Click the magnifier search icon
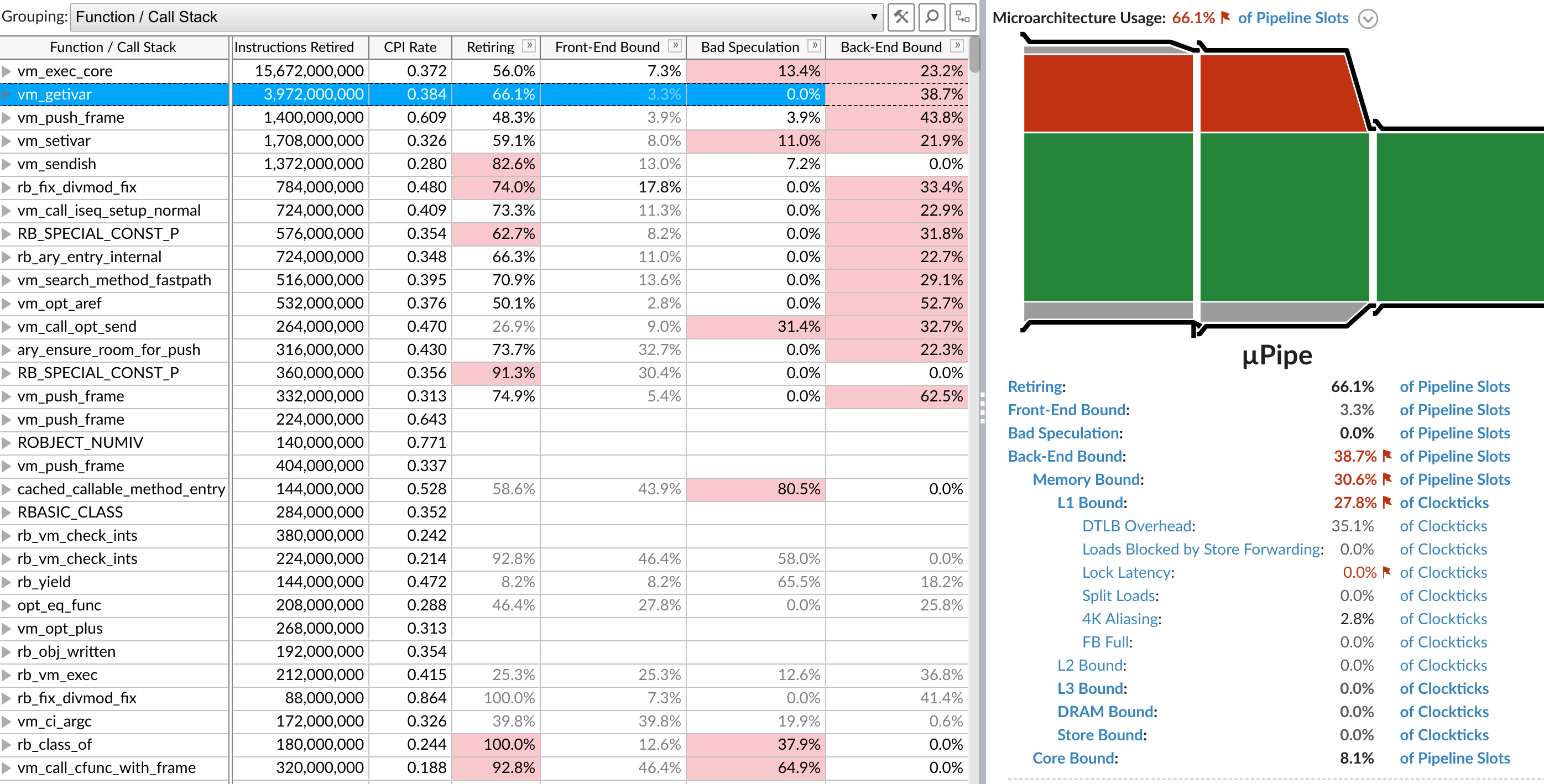The height and width of the screenshot is (784, 1544). coord(931,17)
